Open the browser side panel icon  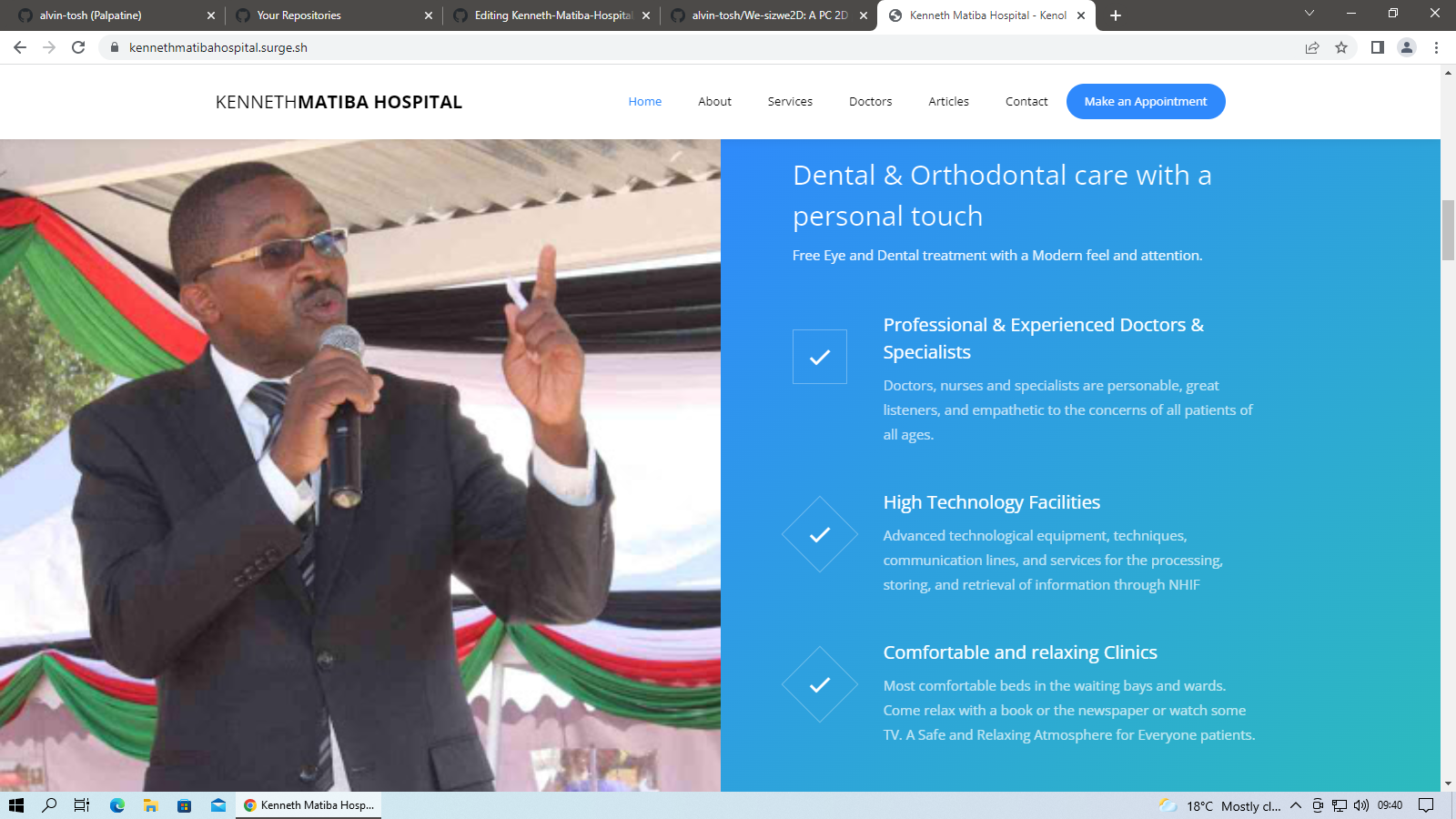(1378, 47)
